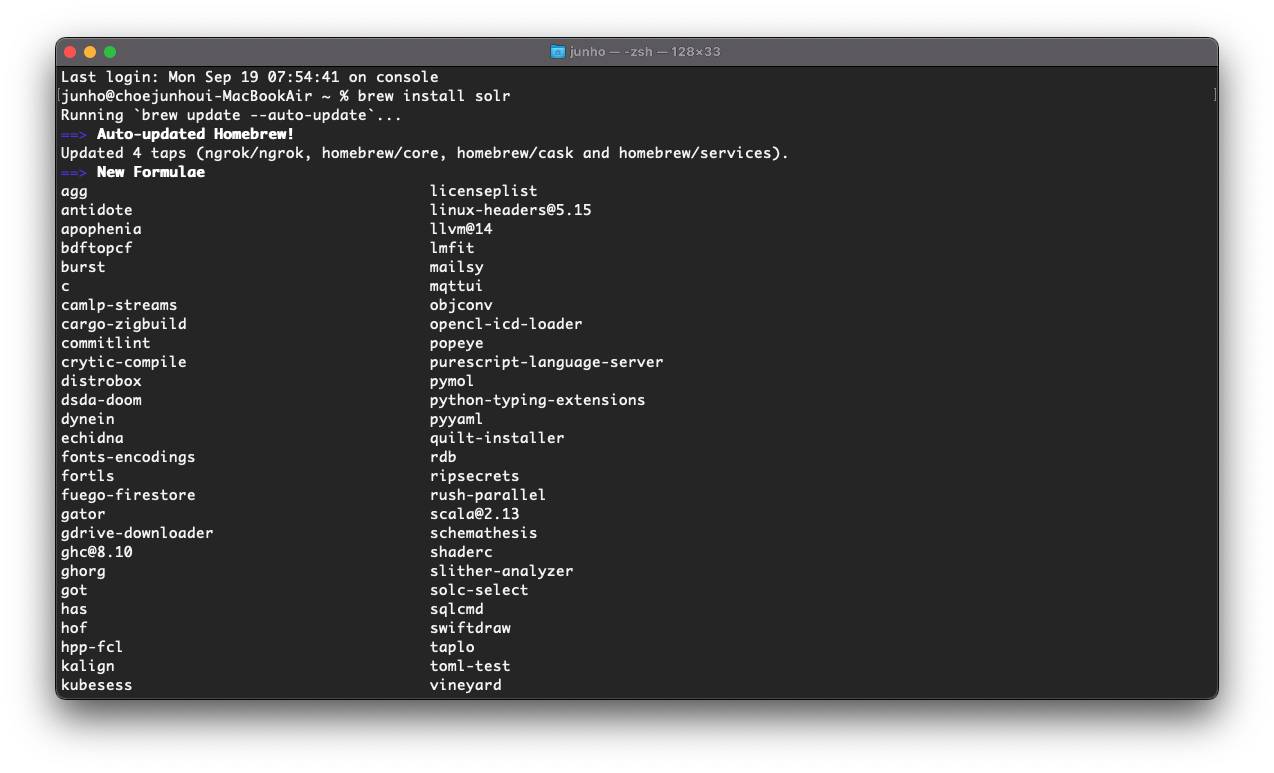Click the homebrew/cask tap name

[519, 152]
